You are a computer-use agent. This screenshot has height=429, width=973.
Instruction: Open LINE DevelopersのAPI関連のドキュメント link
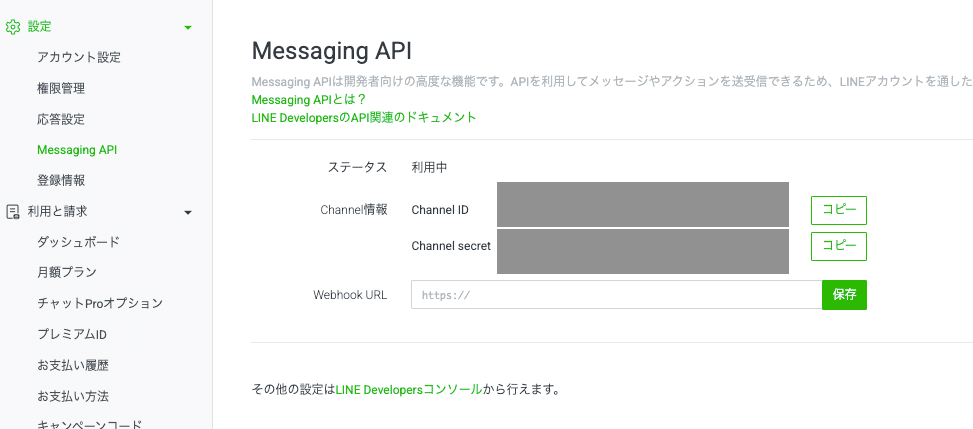(x=364, y=117)
